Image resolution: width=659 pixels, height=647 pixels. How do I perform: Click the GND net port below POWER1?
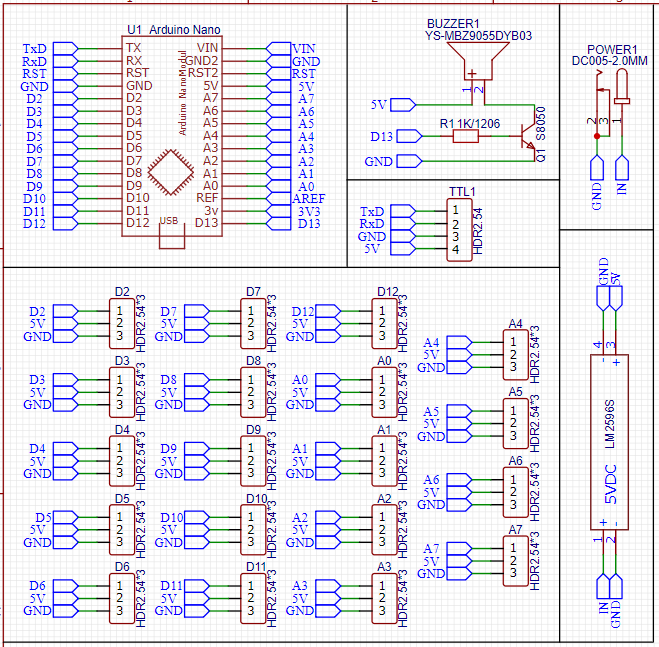pyautogui.click(x=597, y=168)
